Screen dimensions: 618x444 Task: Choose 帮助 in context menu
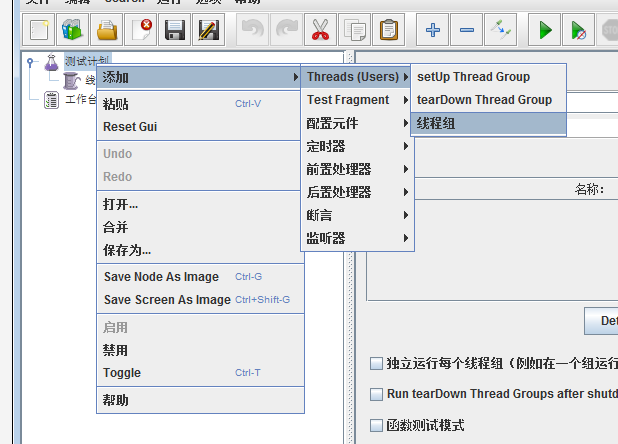pos(200,400)
